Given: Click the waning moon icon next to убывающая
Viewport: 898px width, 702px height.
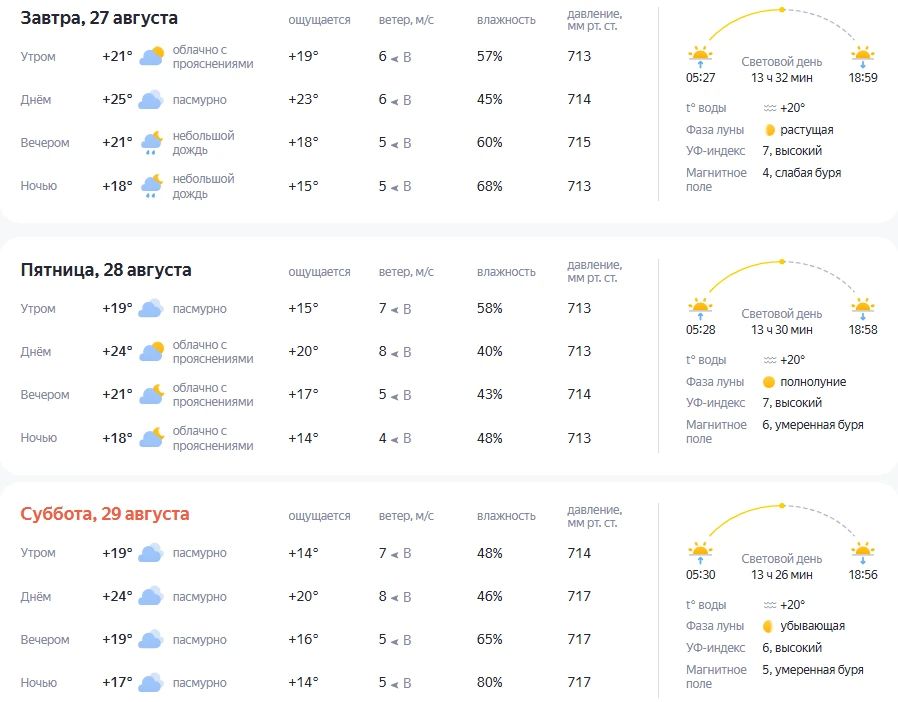Looking at the screenshot, I should (769, 626).
